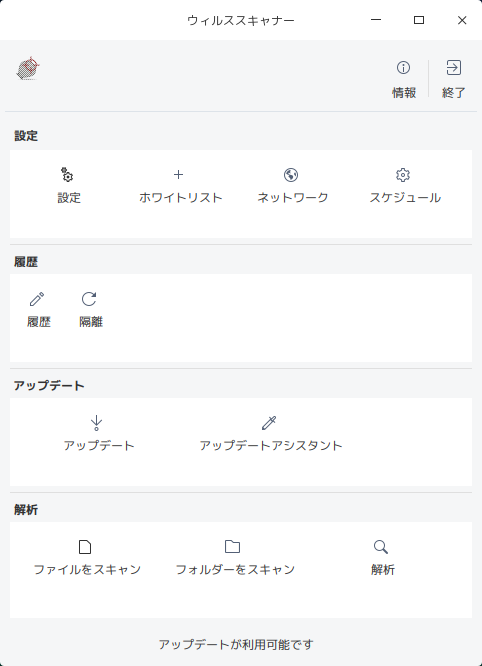The height and width of the screenshot is (666, 482).
Task: Click アップデートが利用可能です status message
Action: tap(236, 644)
